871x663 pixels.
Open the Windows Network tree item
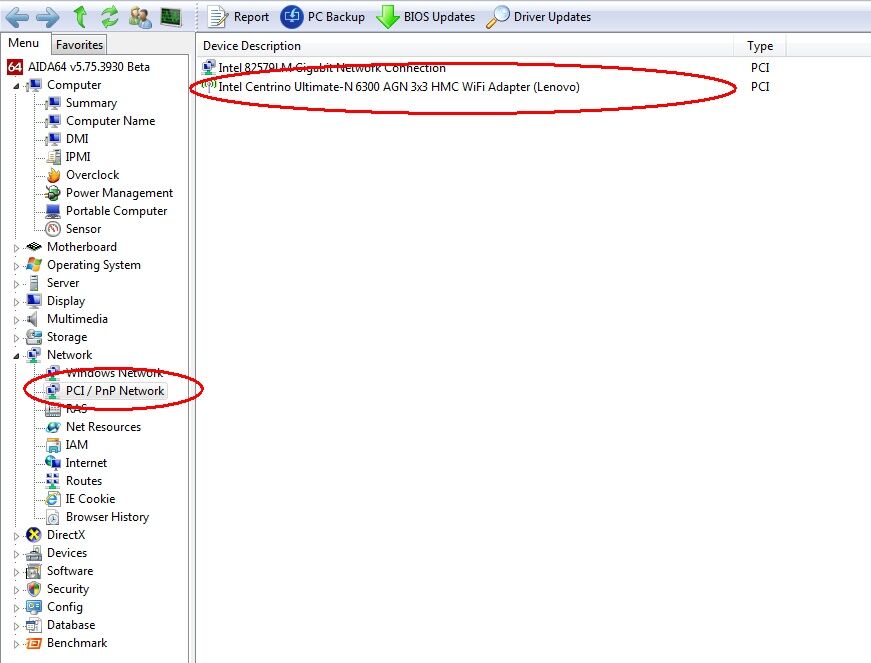[x=106, y=373]
